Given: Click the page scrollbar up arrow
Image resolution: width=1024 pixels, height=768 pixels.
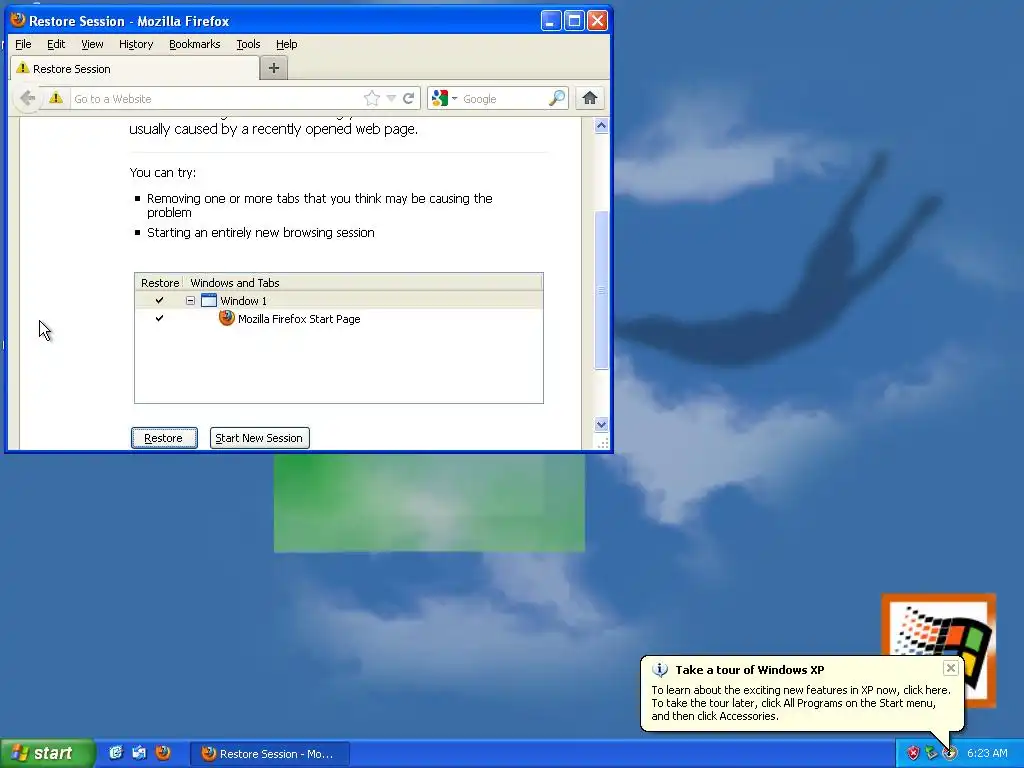Looking at the screenshot, I should [601, 125].
